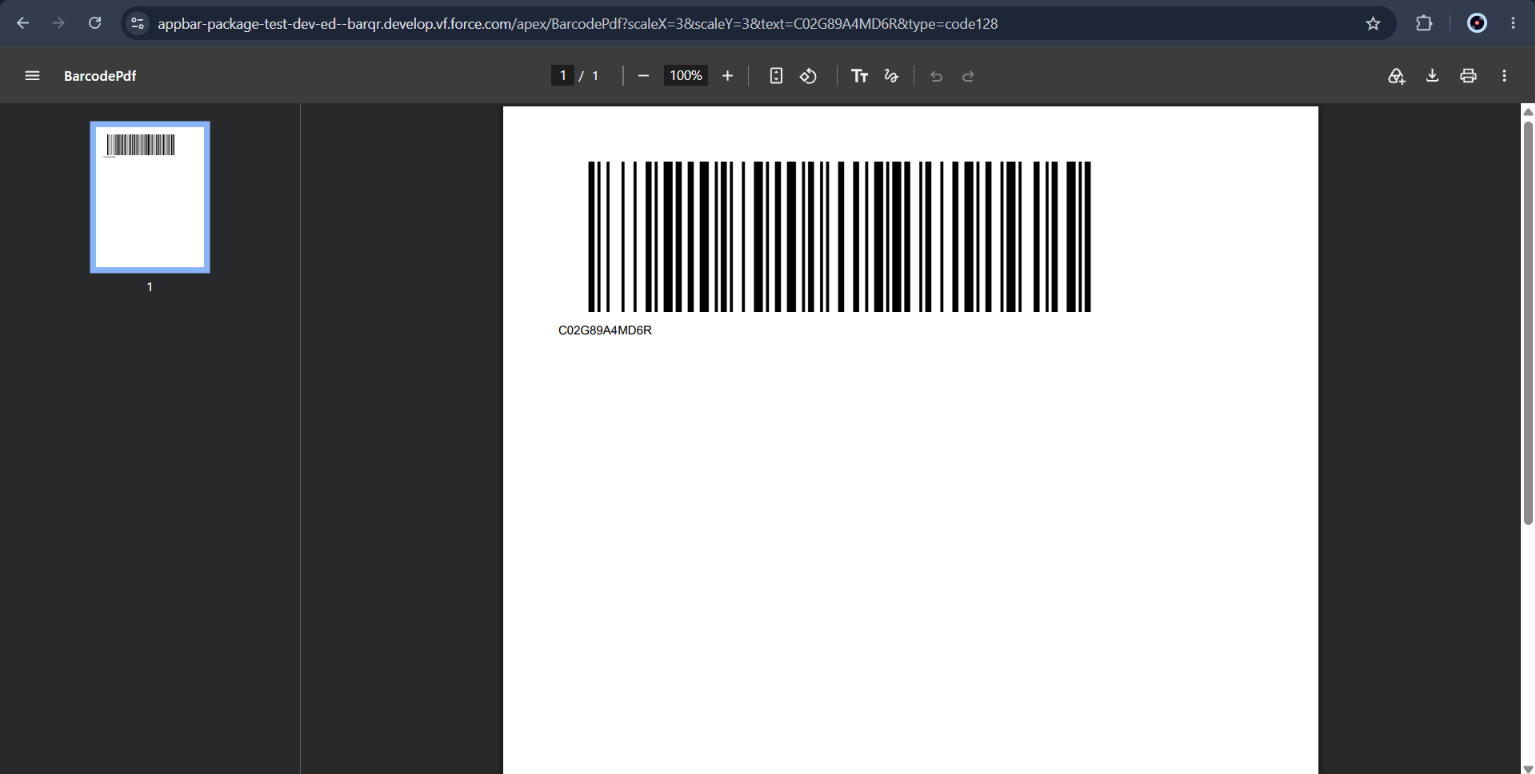Click the barcode text C02G89A4MD6R
The width and height of the screenshot is (1535, 774).
coord(605,330)
